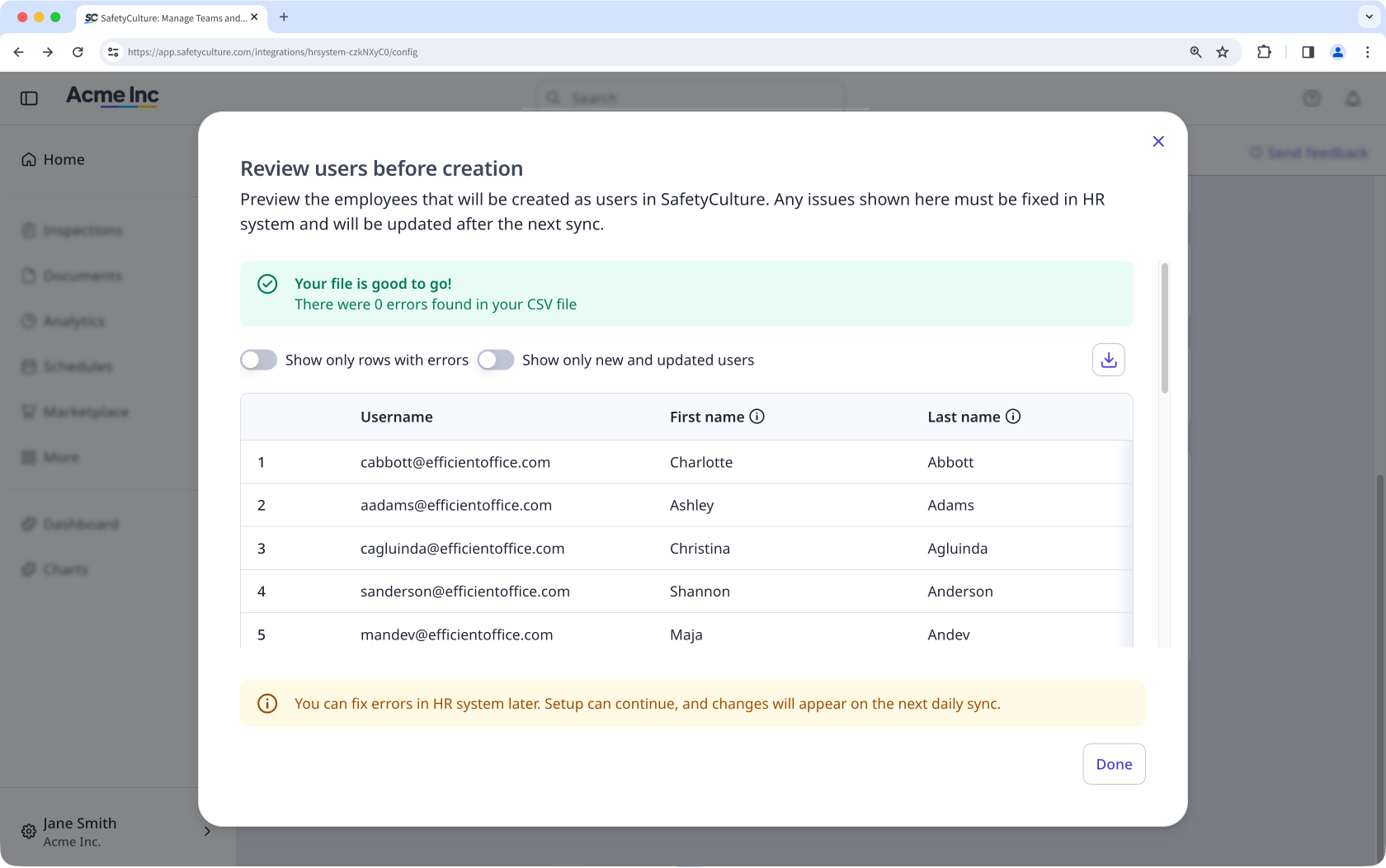
Task: Toggle the sidebar panel icon
Action: click(29, 98)
